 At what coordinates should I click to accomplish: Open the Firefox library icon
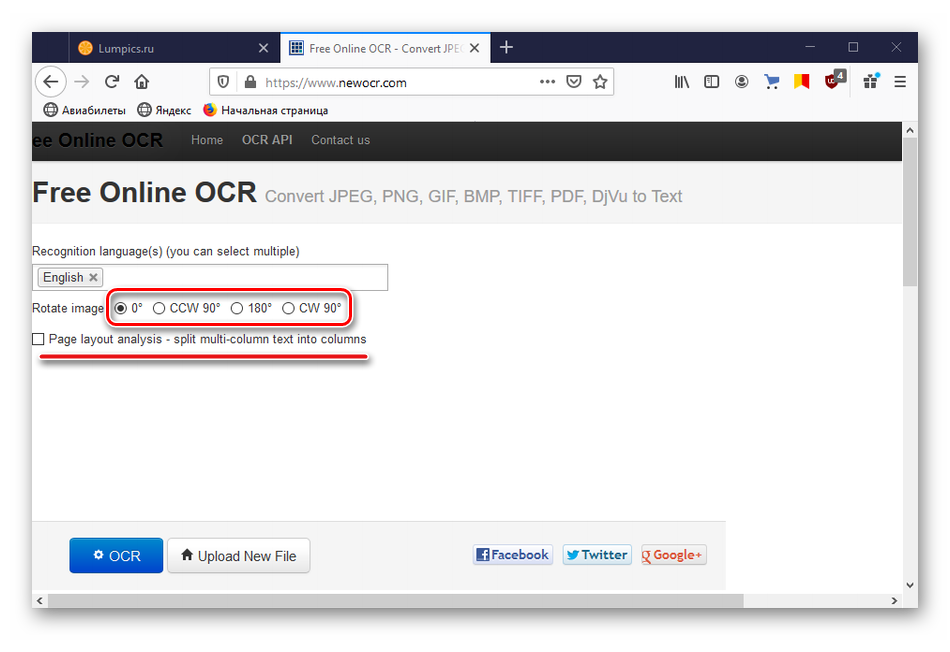pos(682,82)
